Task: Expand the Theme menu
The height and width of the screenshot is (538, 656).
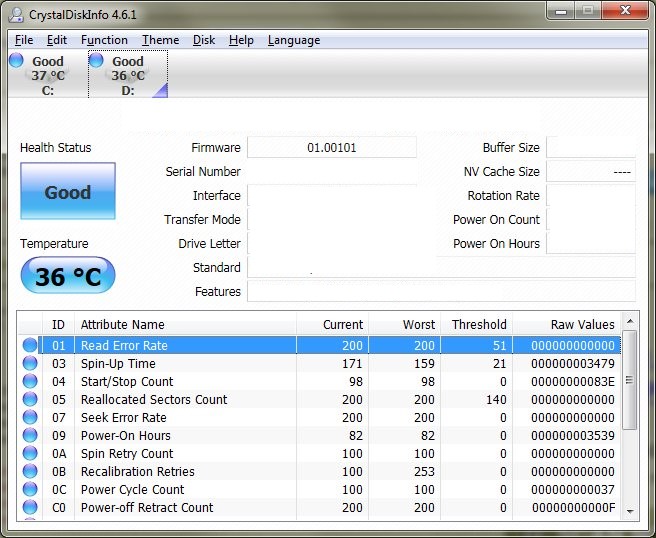Action: 160,40
